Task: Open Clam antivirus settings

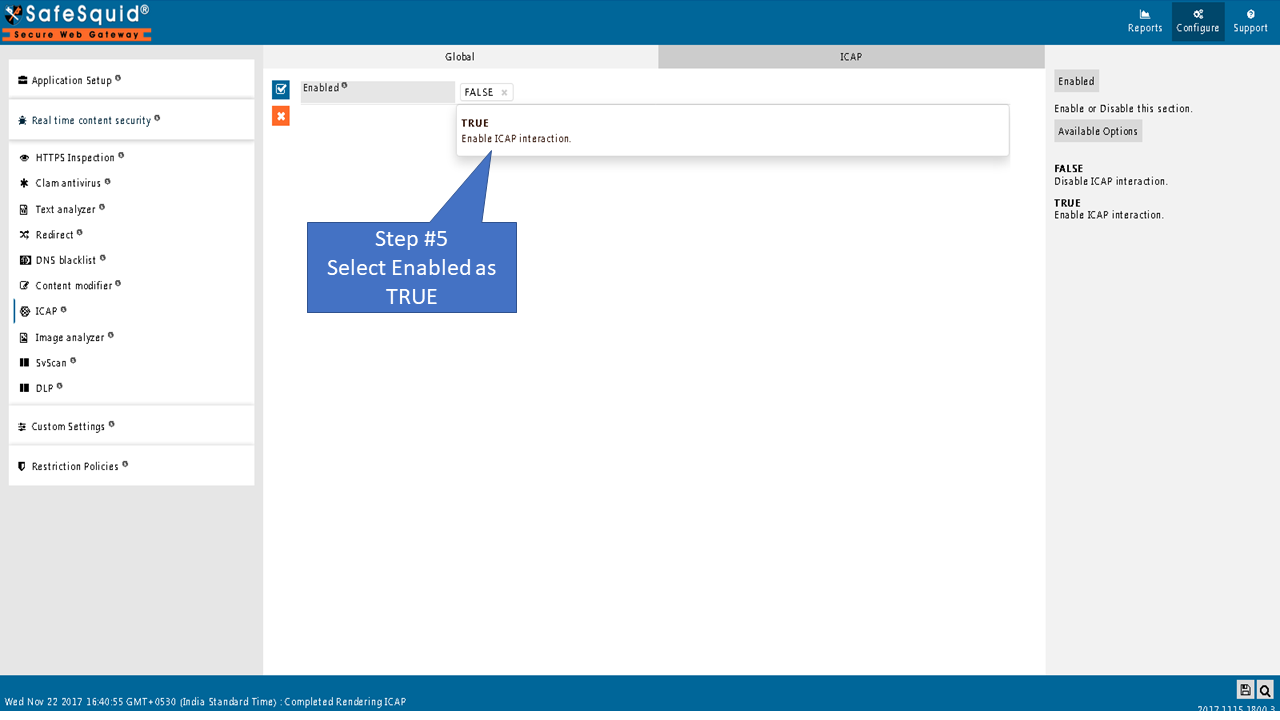Action: click(67, 183)
